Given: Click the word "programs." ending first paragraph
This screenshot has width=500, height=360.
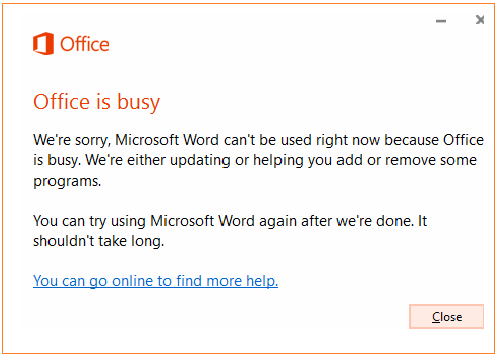Looking at the screenshot, I should point(67,182).
